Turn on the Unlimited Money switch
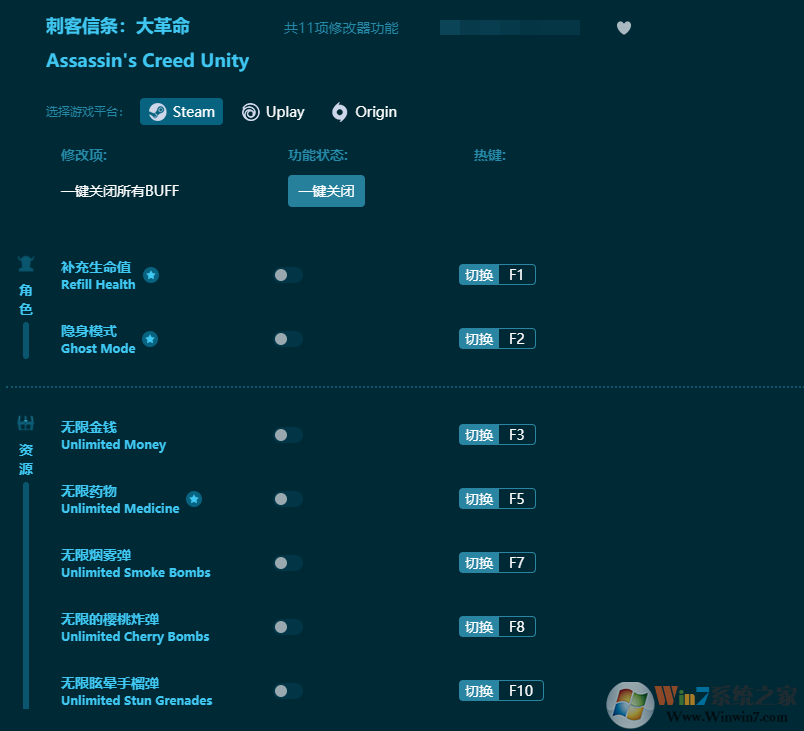Image resolution: width=804 pixels, height=731 pixels. pos(287,435)
